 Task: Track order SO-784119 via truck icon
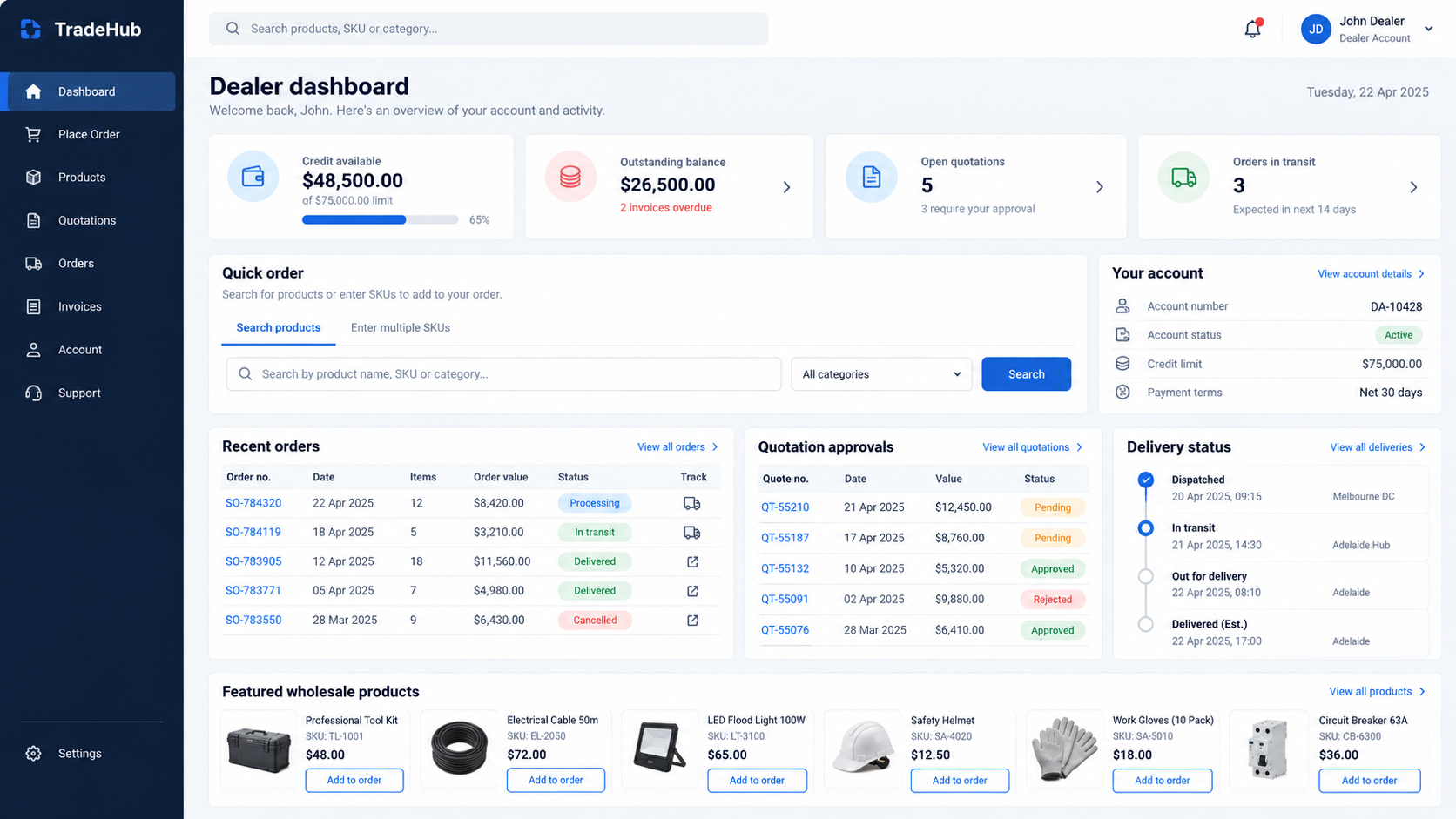coord(692,533)
